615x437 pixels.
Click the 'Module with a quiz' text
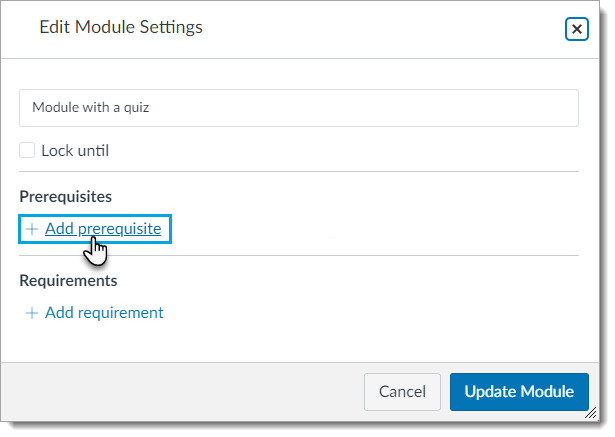tap(91, 108)
